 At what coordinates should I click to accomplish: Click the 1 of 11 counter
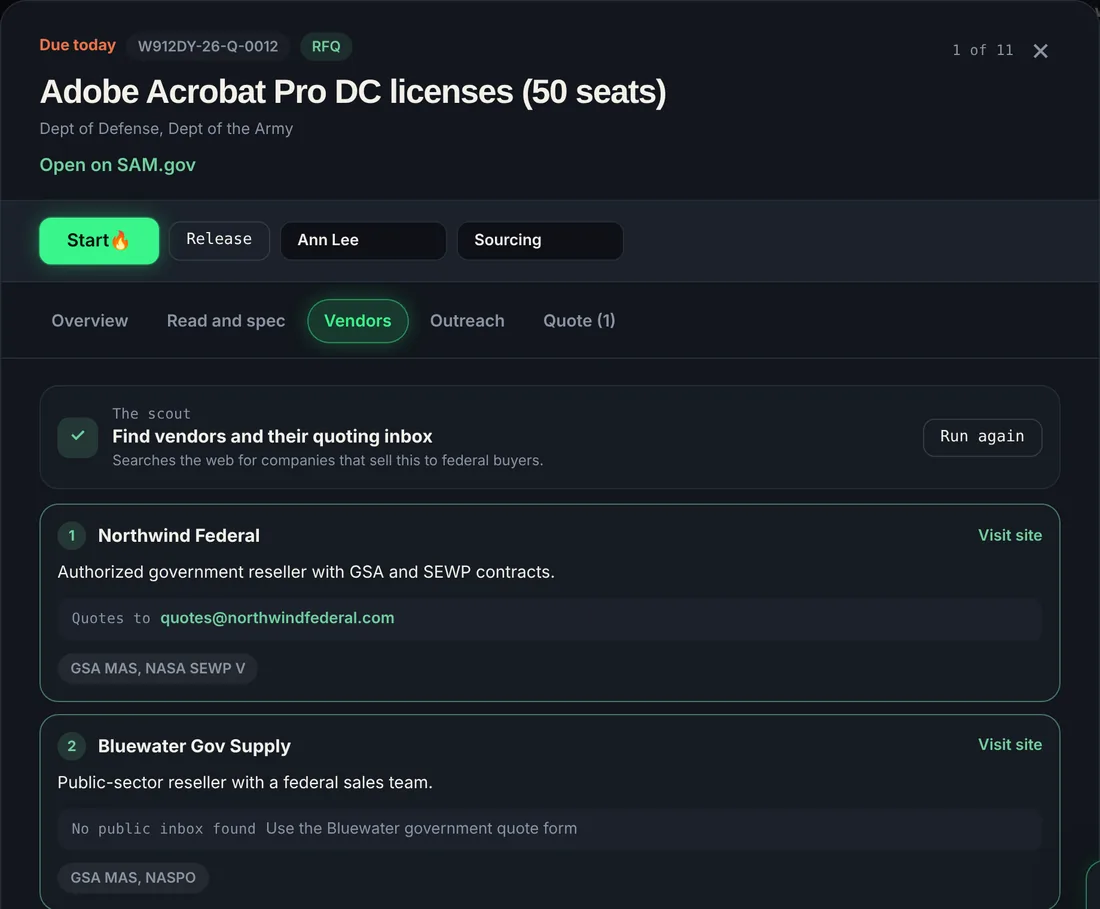(983, 50)
